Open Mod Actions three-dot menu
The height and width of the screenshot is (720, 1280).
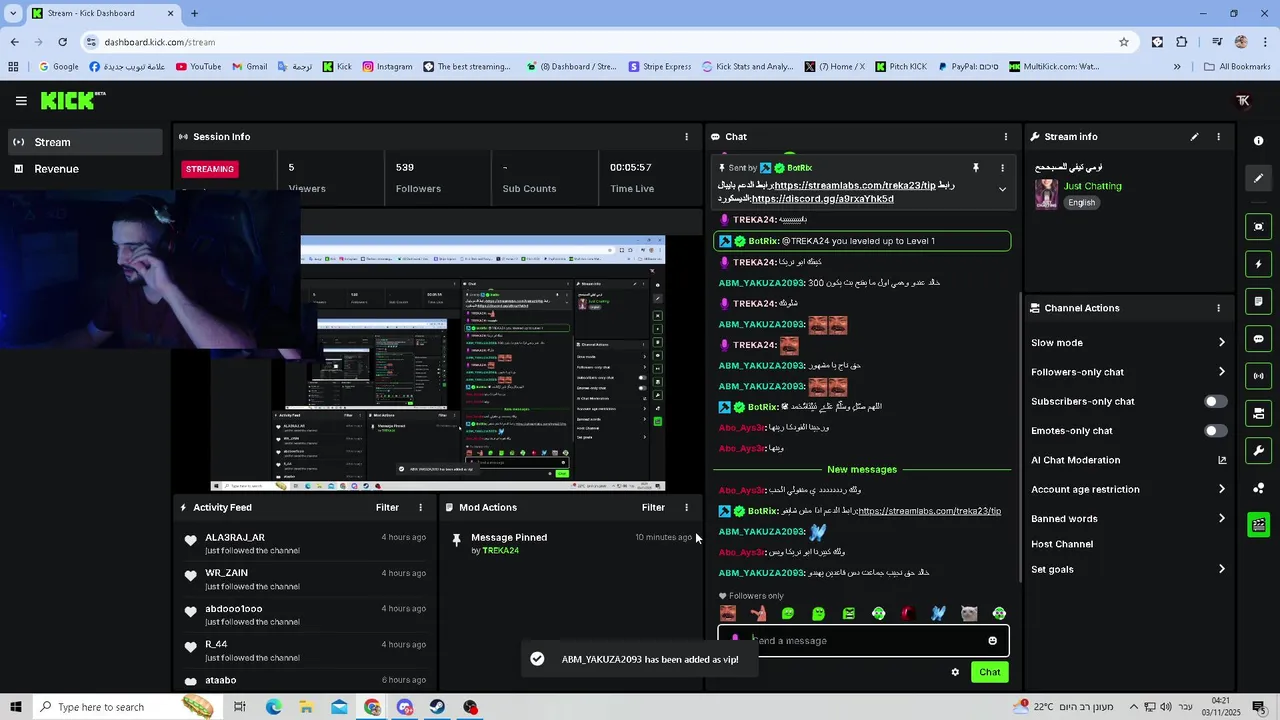[x=686, y=508]
